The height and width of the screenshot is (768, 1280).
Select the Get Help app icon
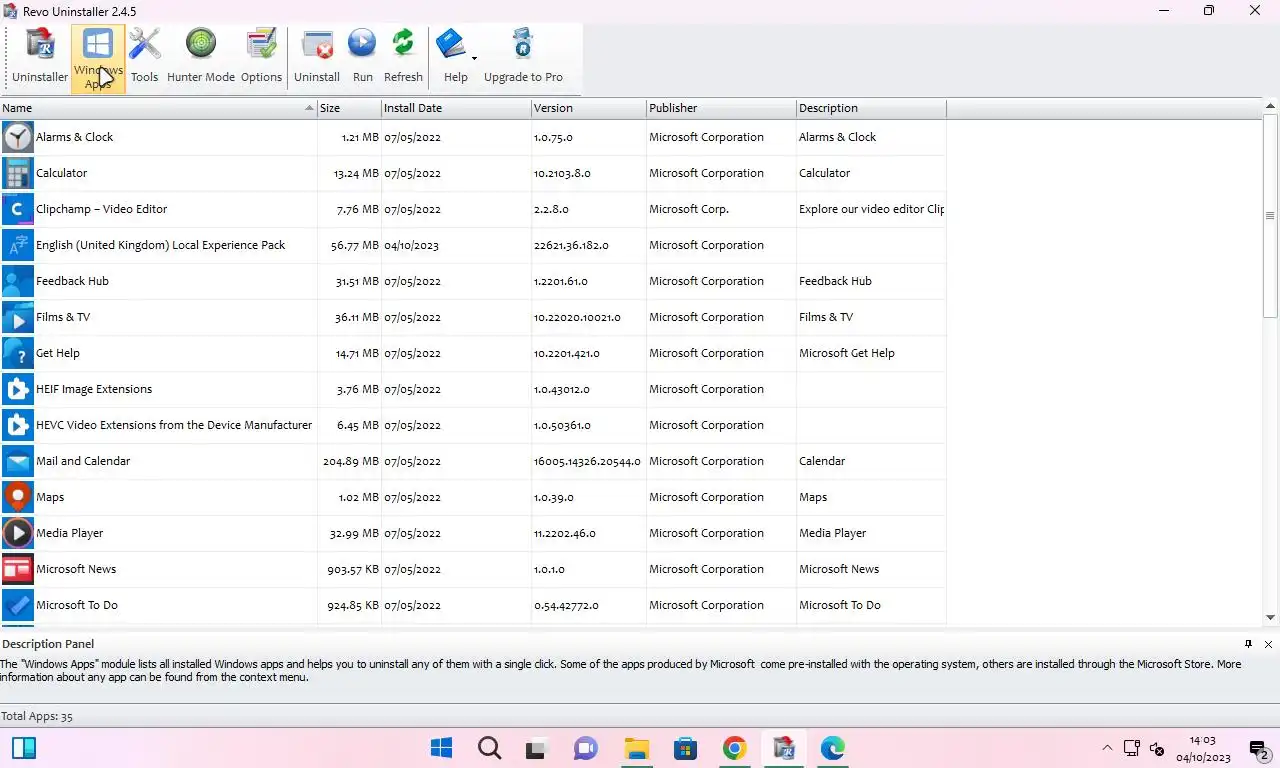tap(17, 353)
